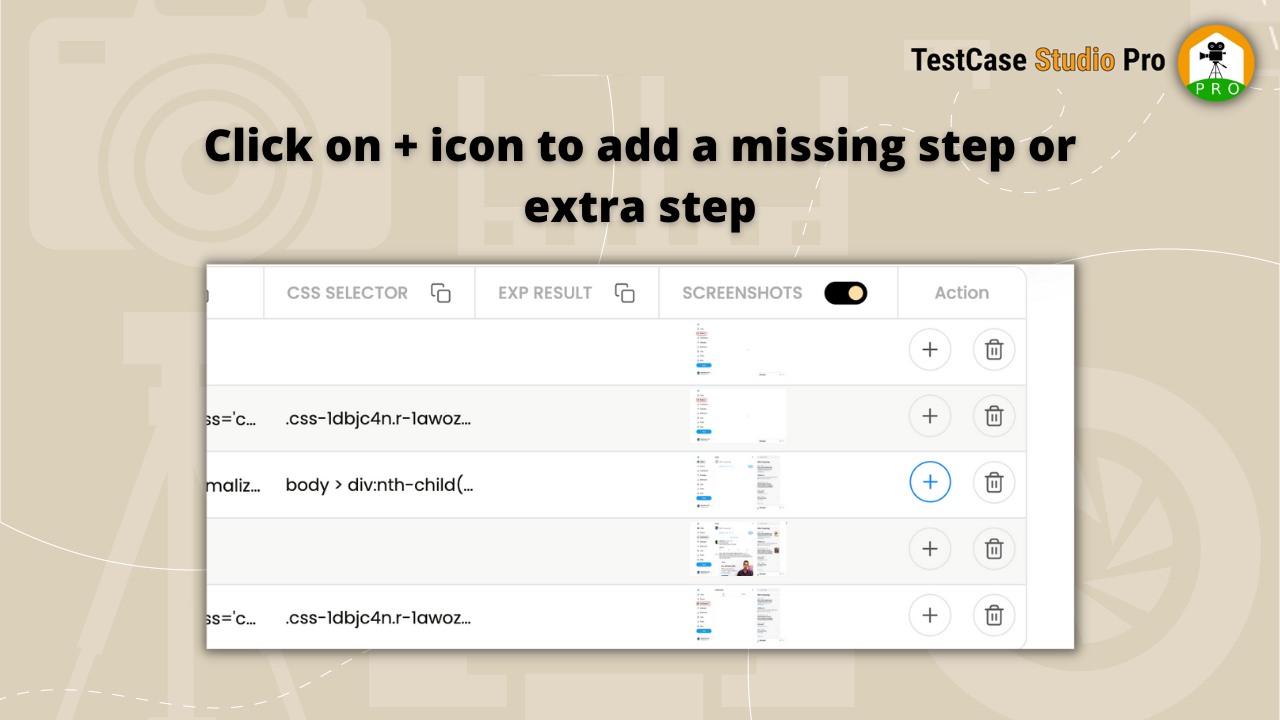Click the Action column header
This screenshot has width=1280, height=720.
[961, 293]
